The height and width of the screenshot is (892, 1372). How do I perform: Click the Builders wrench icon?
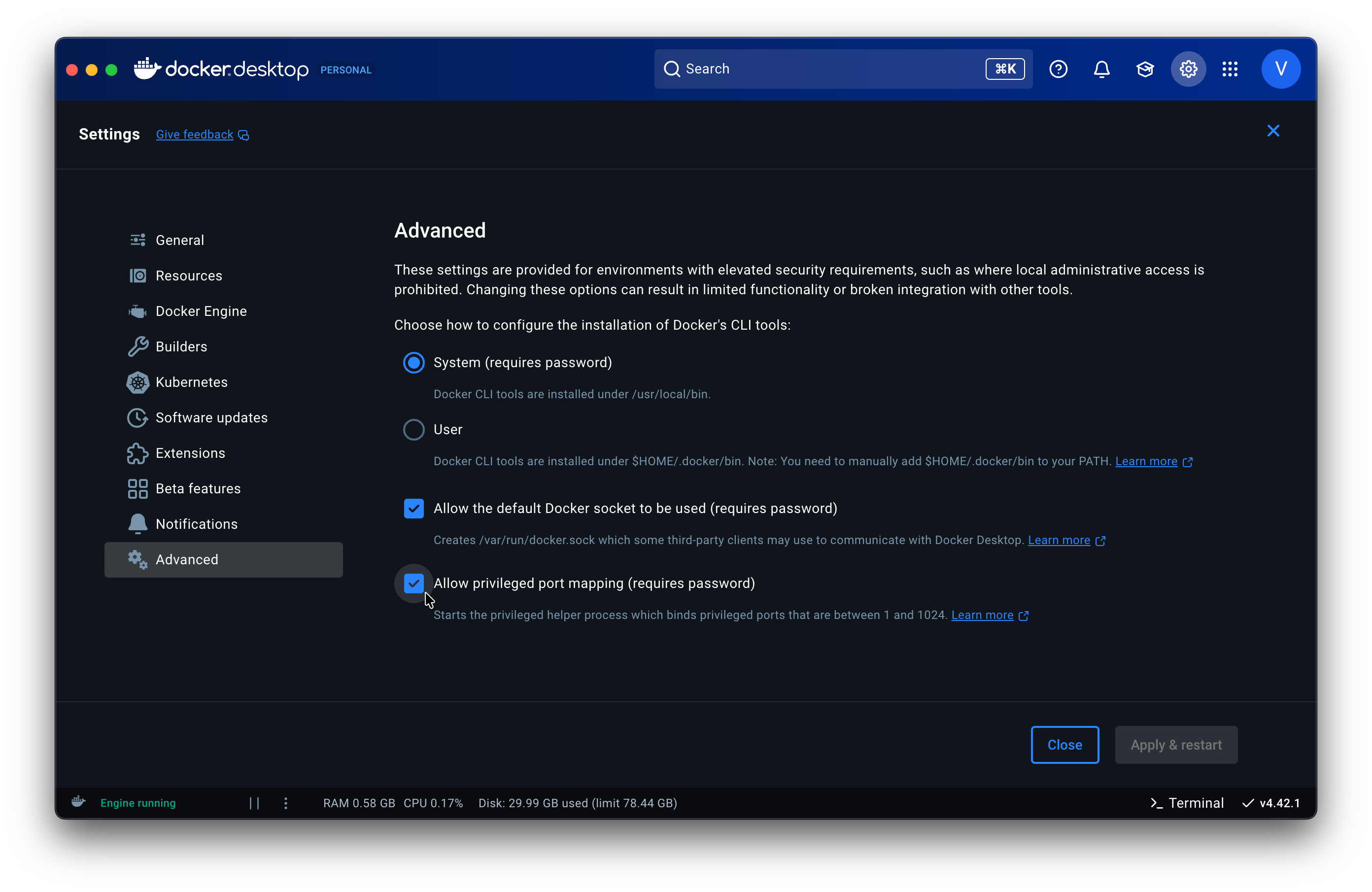[138, 346]
